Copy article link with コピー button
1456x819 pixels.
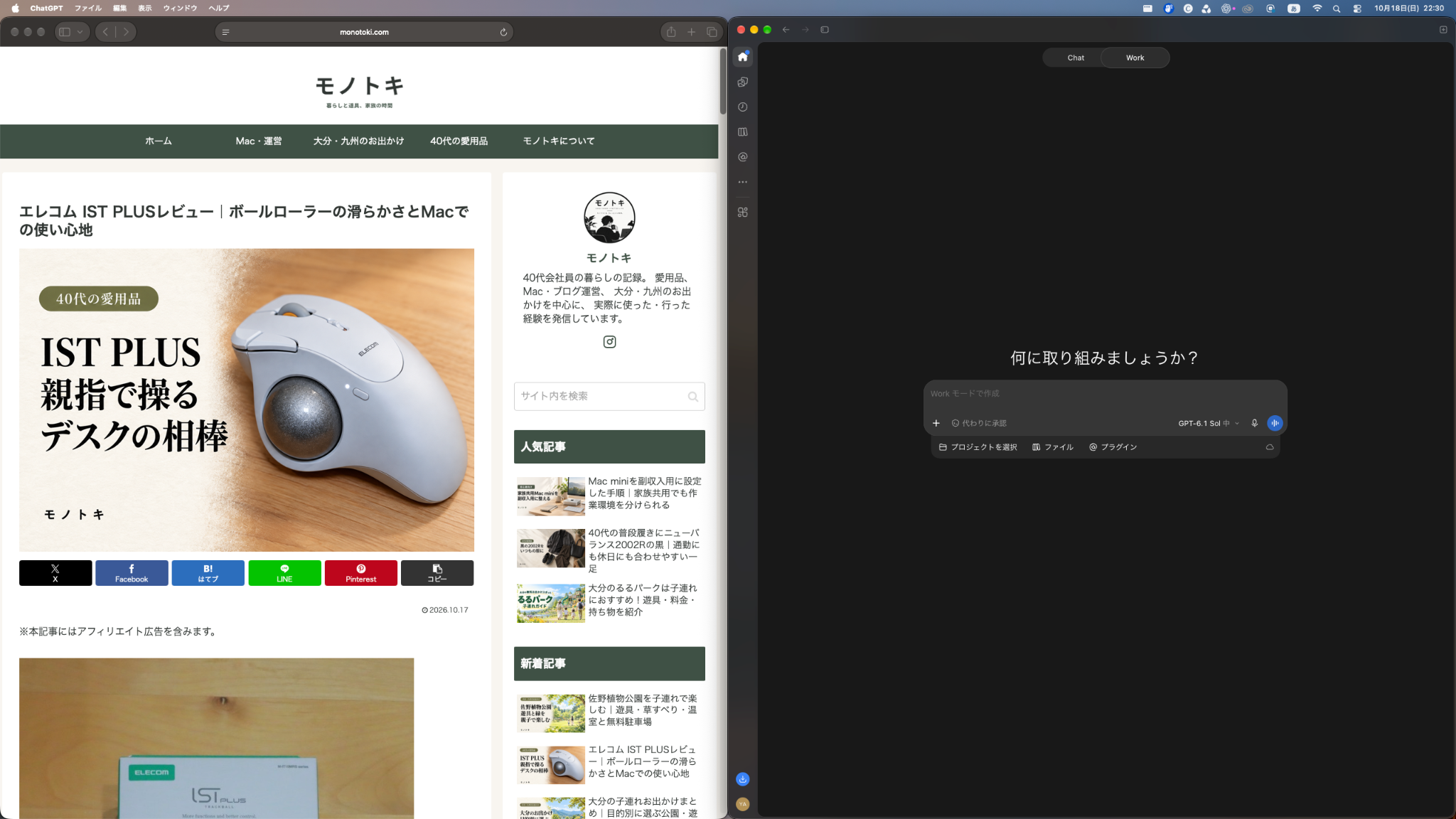(x=437, y=573)
